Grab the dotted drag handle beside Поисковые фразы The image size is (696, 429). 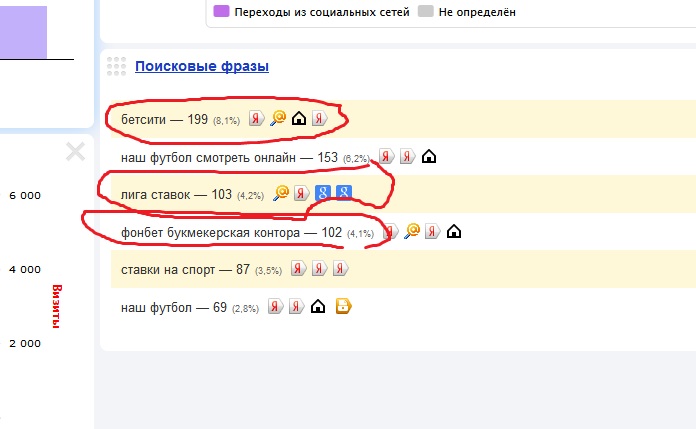click(x=116, y=66)
